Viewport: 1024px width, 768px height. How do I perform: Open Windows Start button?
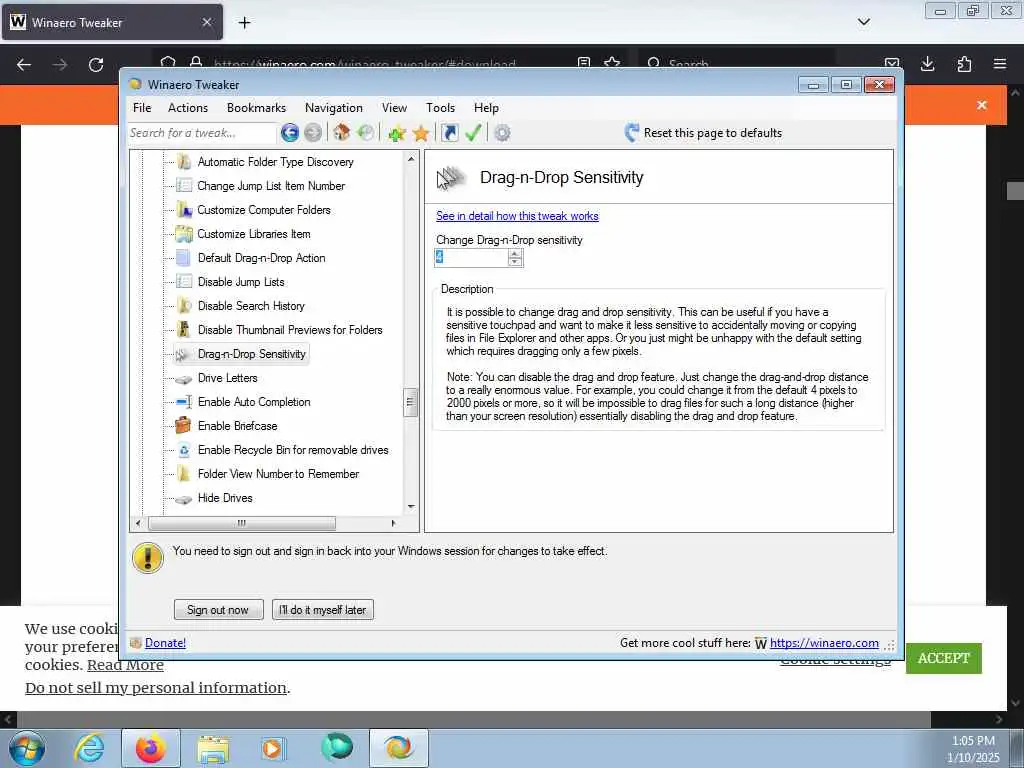click(x=27, y=748)
